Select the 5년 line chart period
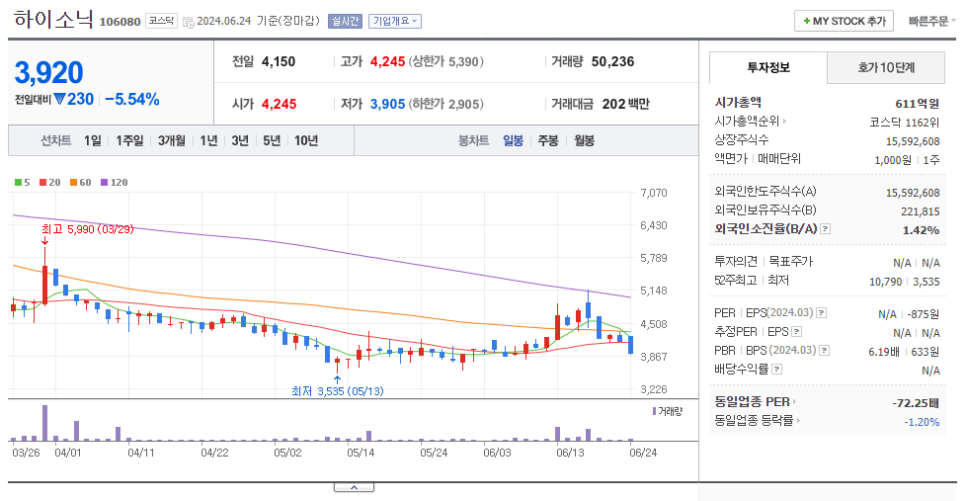966x501 pixels. point(272,141)
